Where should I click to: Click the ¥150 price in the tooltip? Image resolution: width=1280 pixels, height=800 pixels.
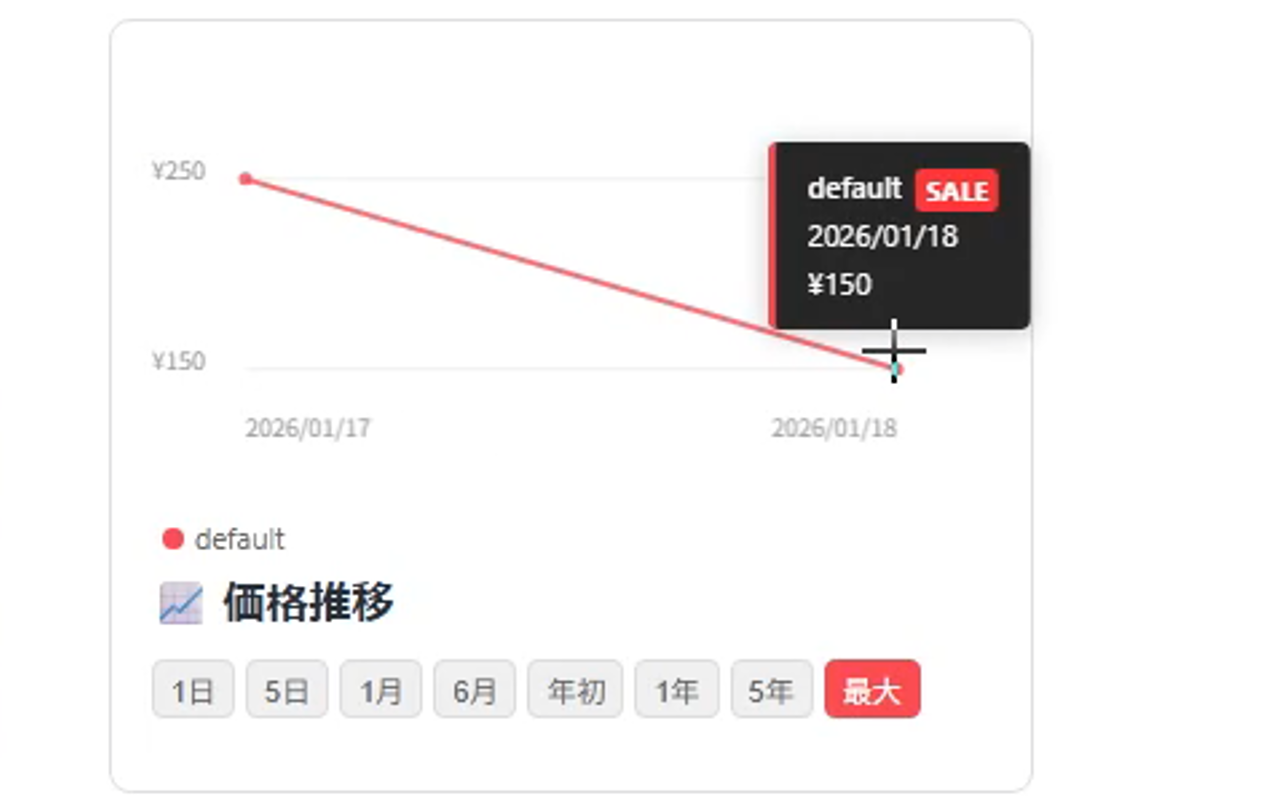(839, 285)
